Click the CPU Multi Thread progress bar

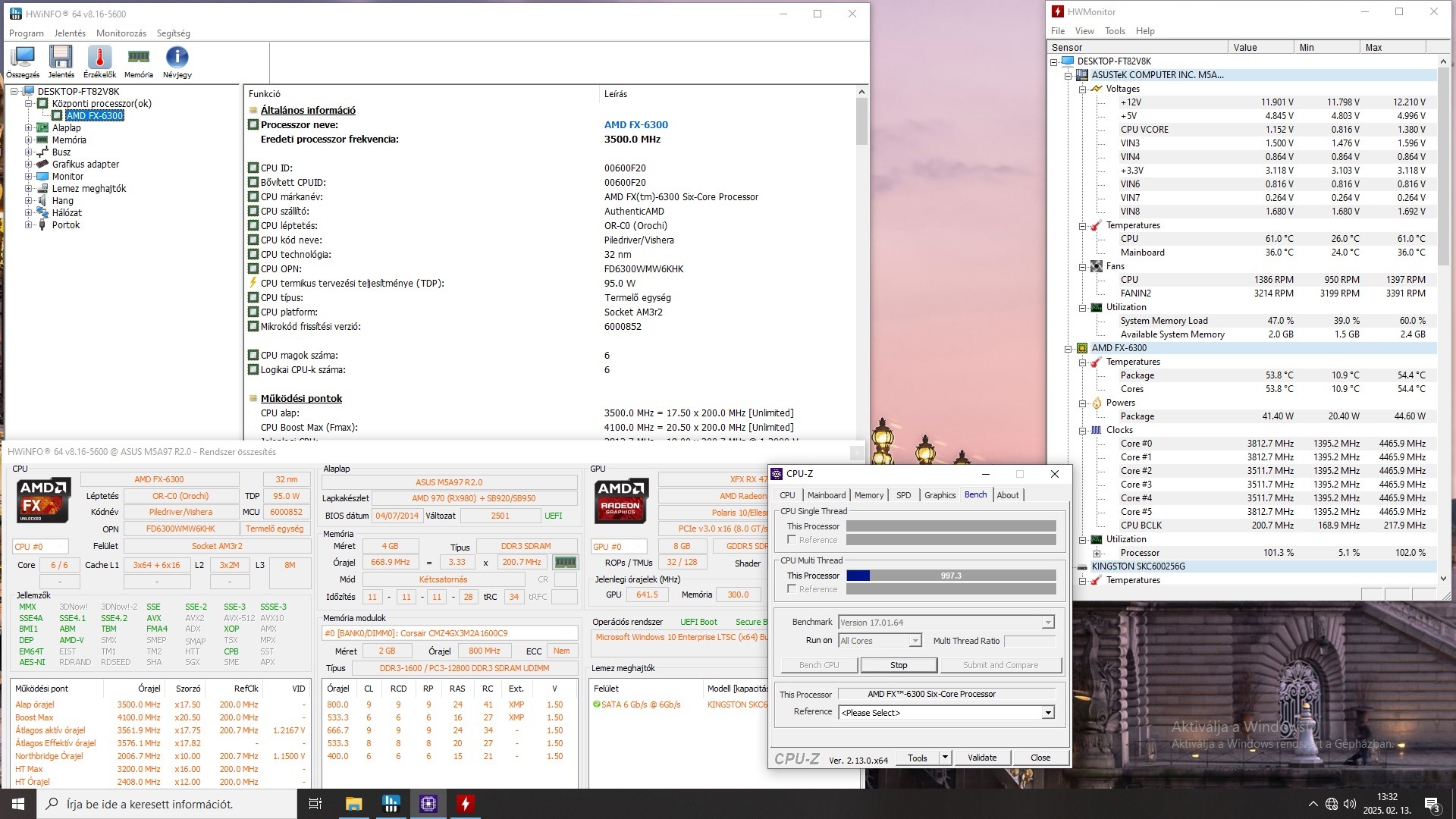[950, 576]
